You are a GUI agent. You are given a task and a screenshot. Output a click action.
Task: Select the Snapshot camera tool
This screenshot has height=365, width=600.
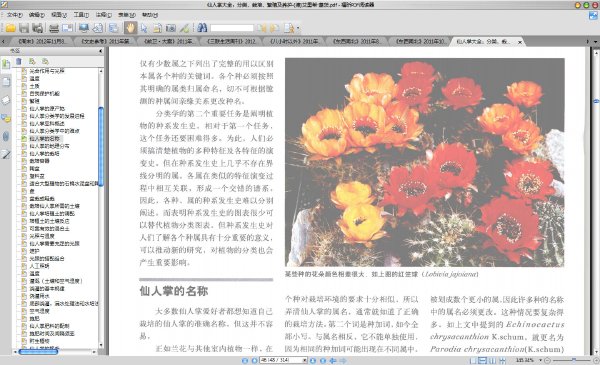(x=171, y=28)
